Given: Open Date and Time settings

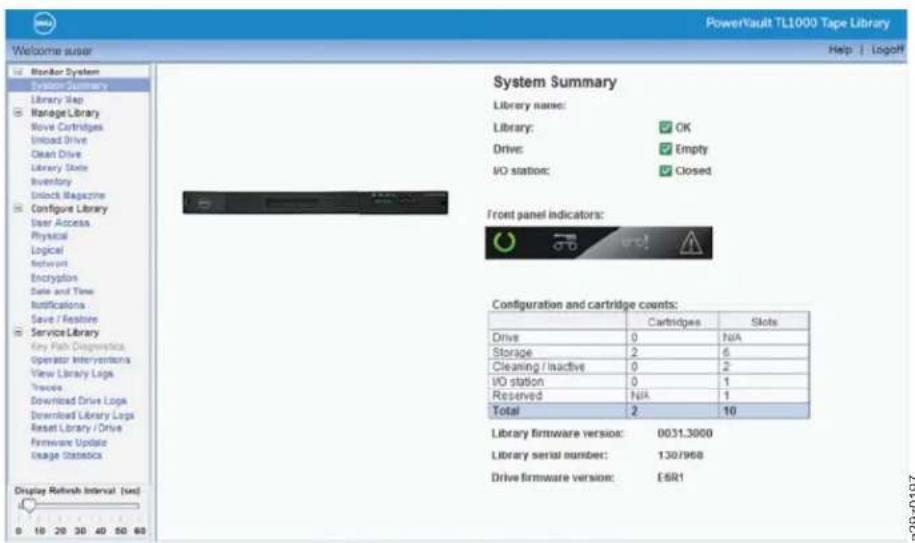Looking at the screenshot, I should pyautogui.click(x=62, y=291).
